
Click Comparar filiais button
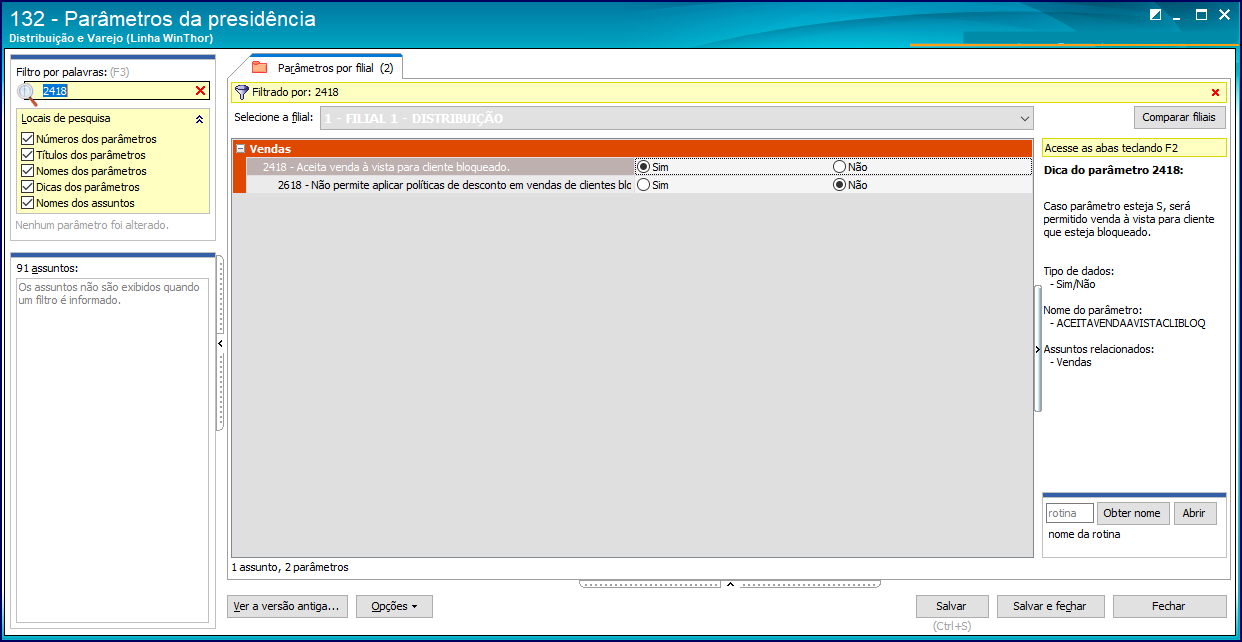tap(1180, 118)
